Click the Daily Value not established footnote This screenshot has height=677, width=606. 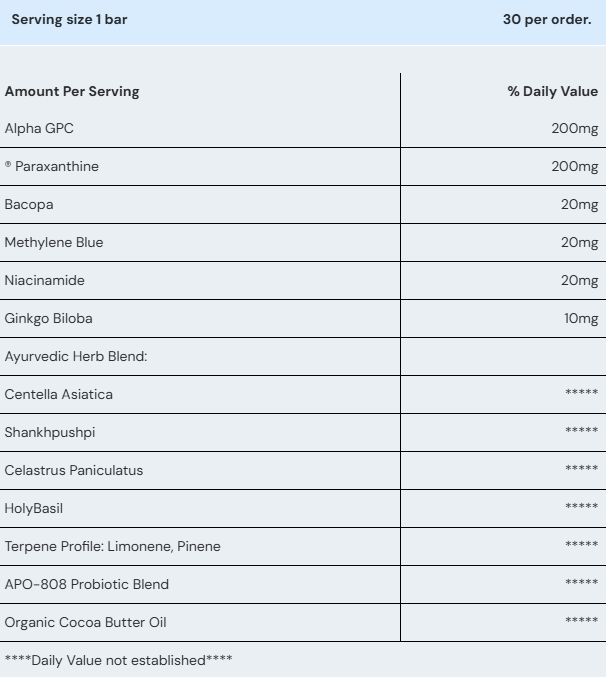coord(119,660)
